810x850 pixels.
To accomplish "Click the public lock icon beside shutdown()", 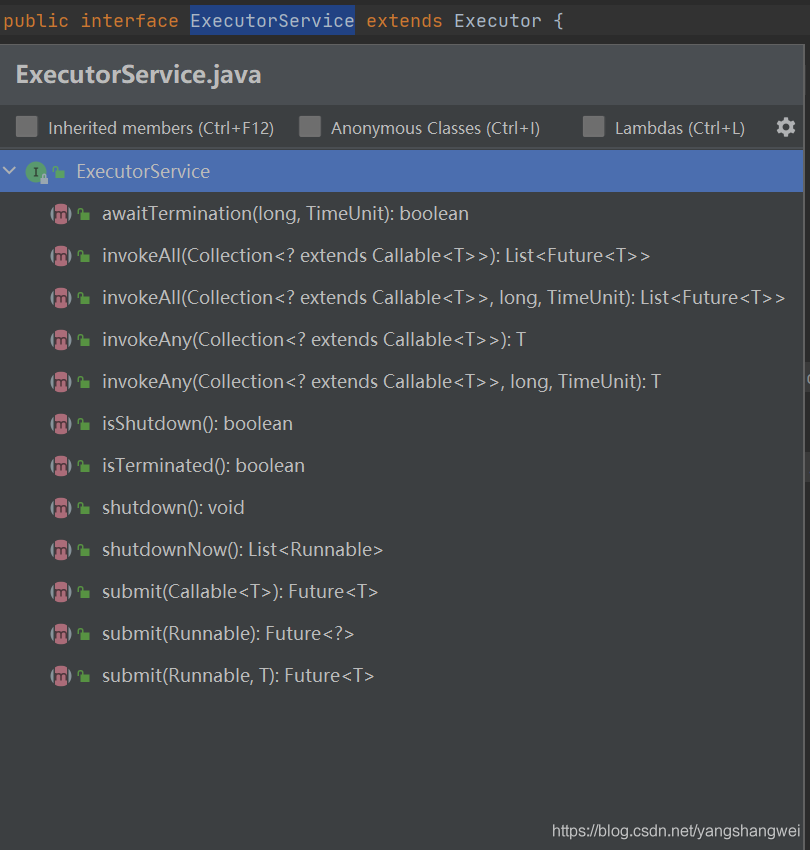I will click(x=84, y=509).
